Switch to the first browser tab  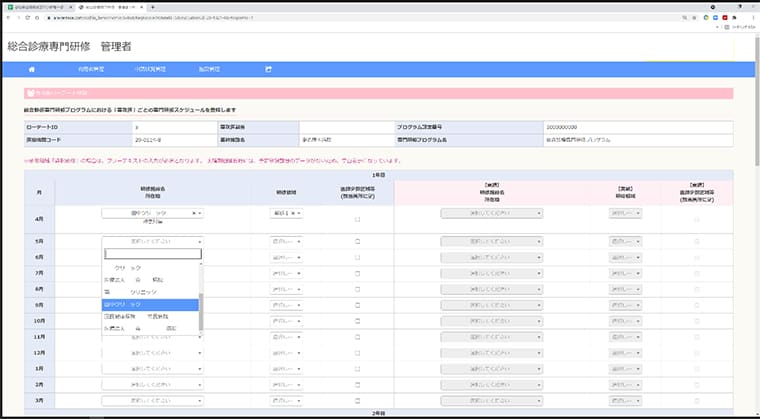[x=40, y=8]
